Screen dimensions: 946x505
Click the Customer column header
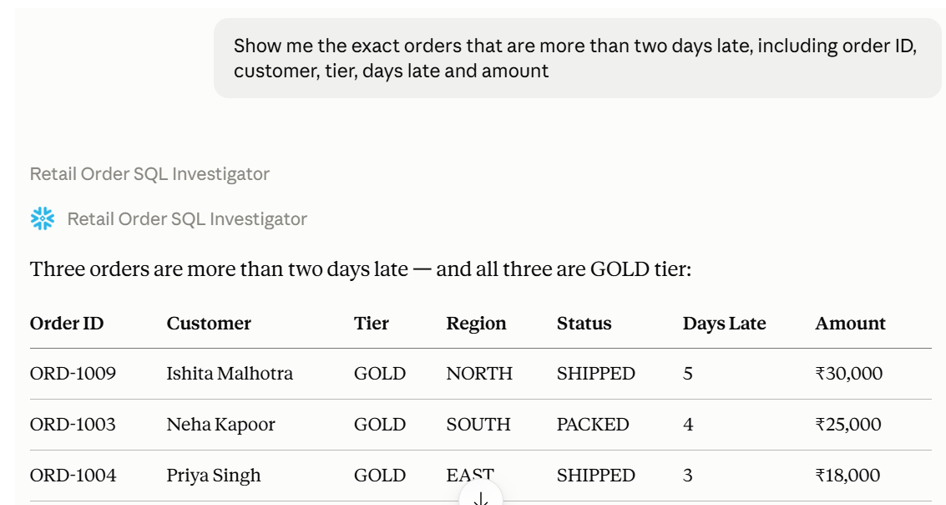coord(209,323)
